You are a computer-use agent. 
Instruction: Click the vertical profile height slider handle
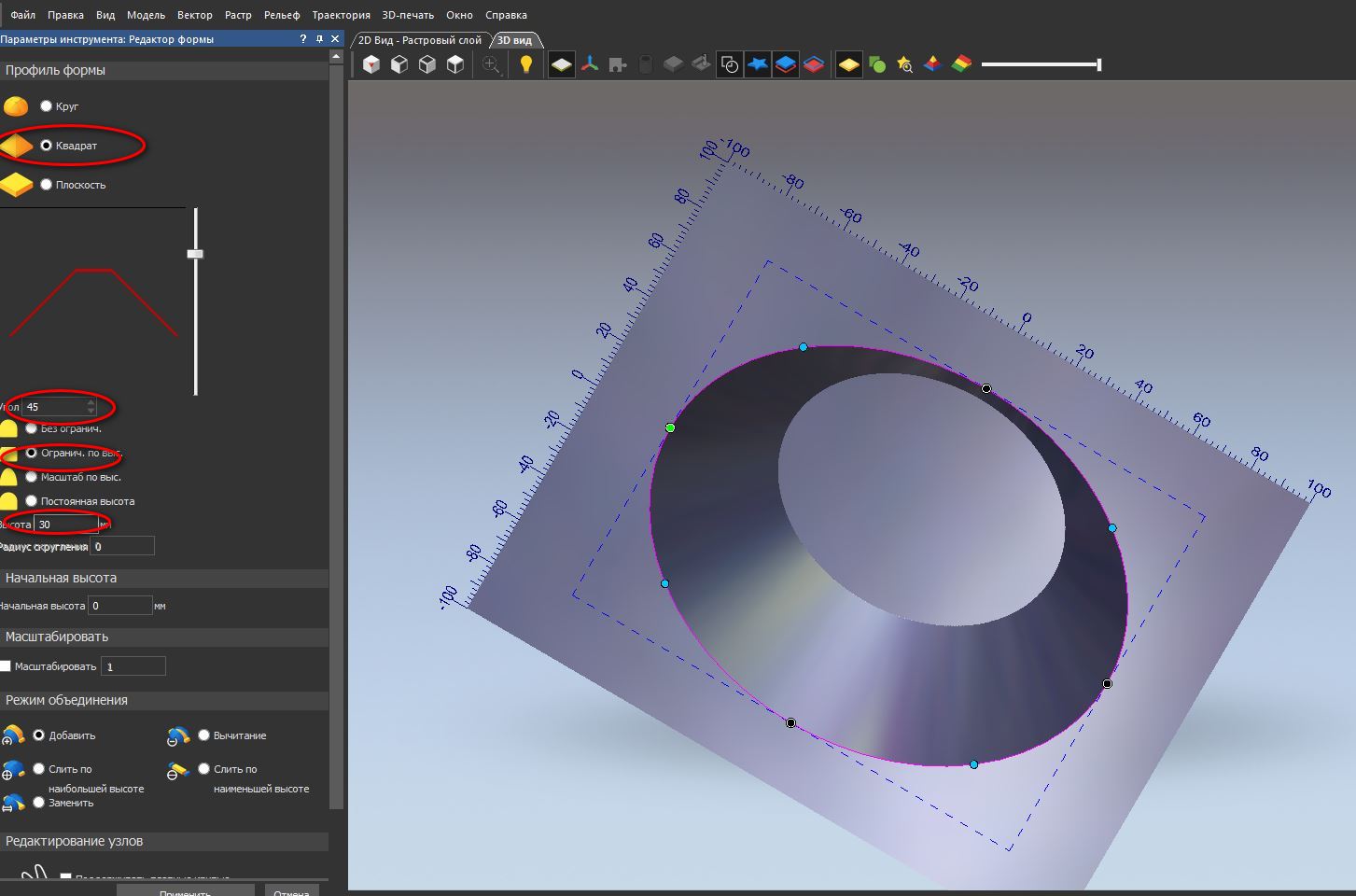tap(195, 254)
